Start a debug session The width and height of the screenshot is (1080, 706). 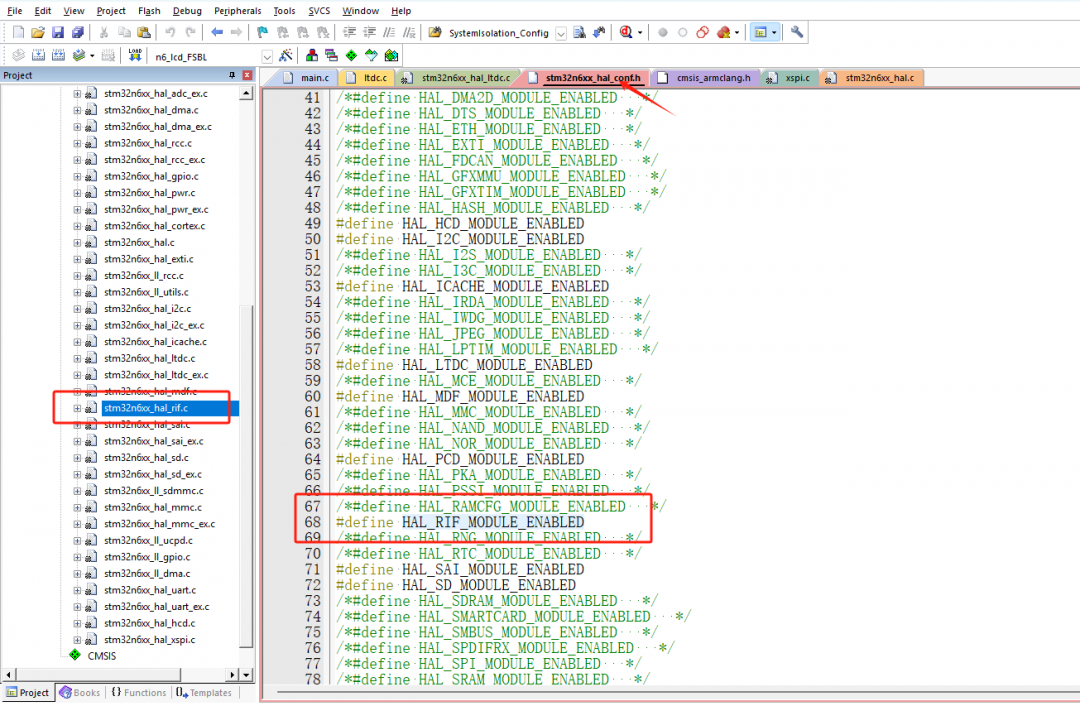tap(627, 32)
